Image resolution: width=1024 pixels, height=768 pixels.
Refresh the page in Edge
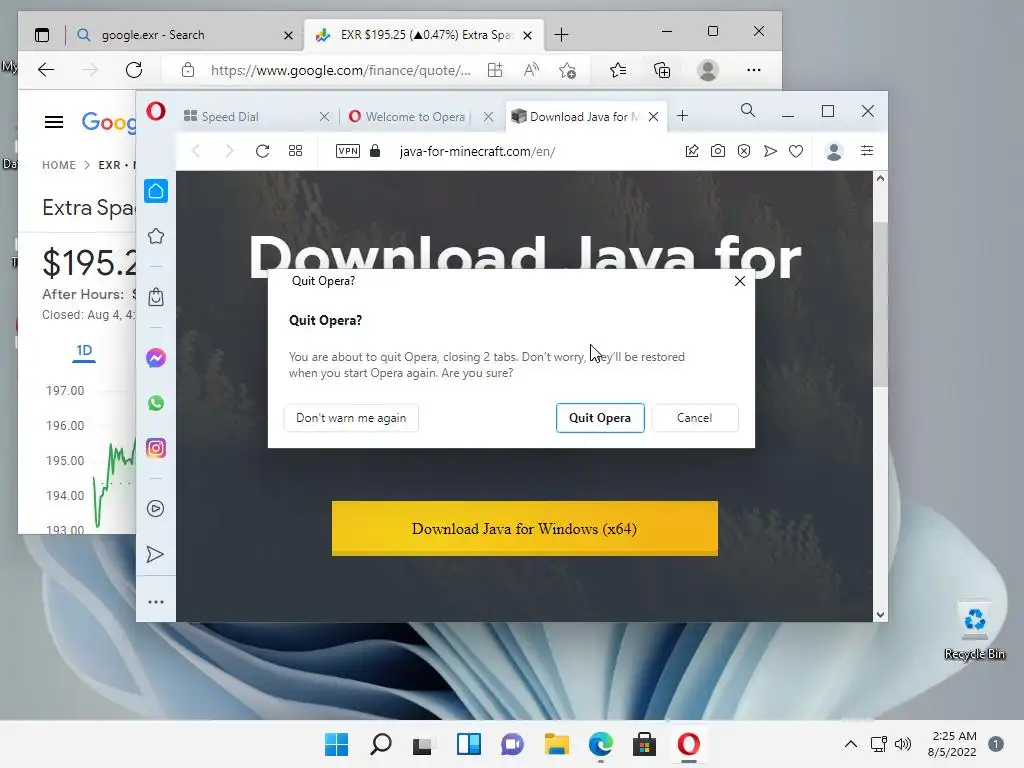click(x=134, y=70)
